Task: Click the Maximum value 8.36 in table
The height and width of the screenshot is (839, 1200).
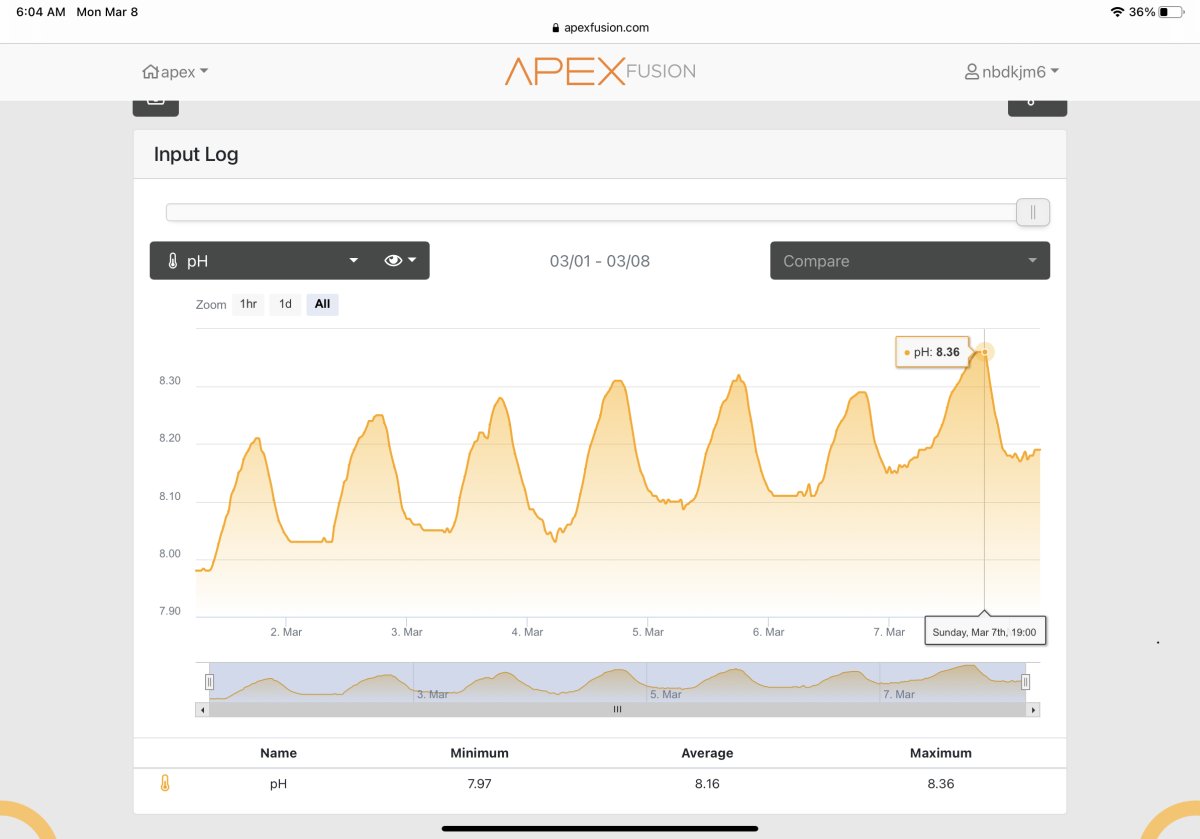Action: pyautogui.click(x=941, y=784)
